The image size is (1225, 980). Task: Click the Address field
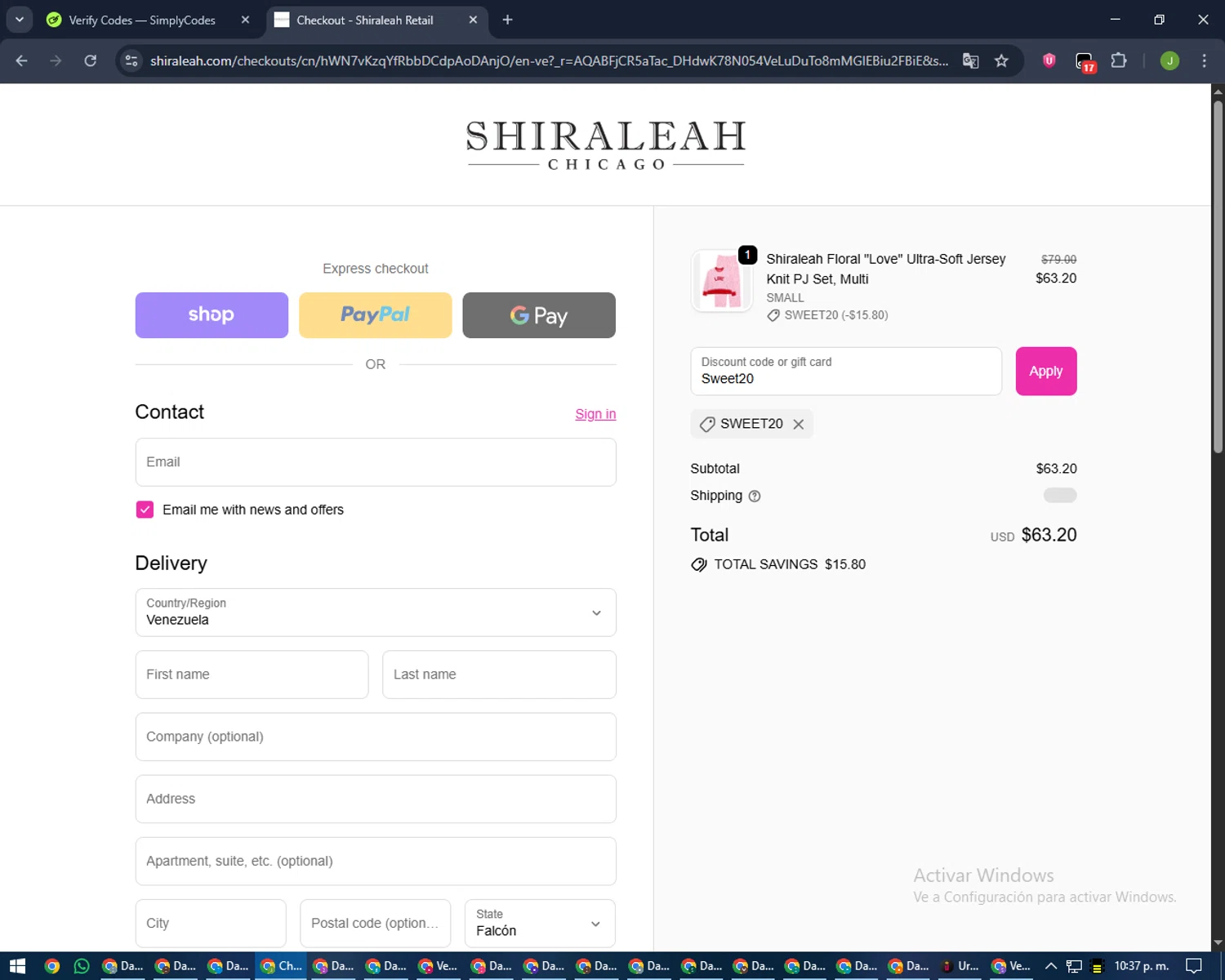pos(376,799)
